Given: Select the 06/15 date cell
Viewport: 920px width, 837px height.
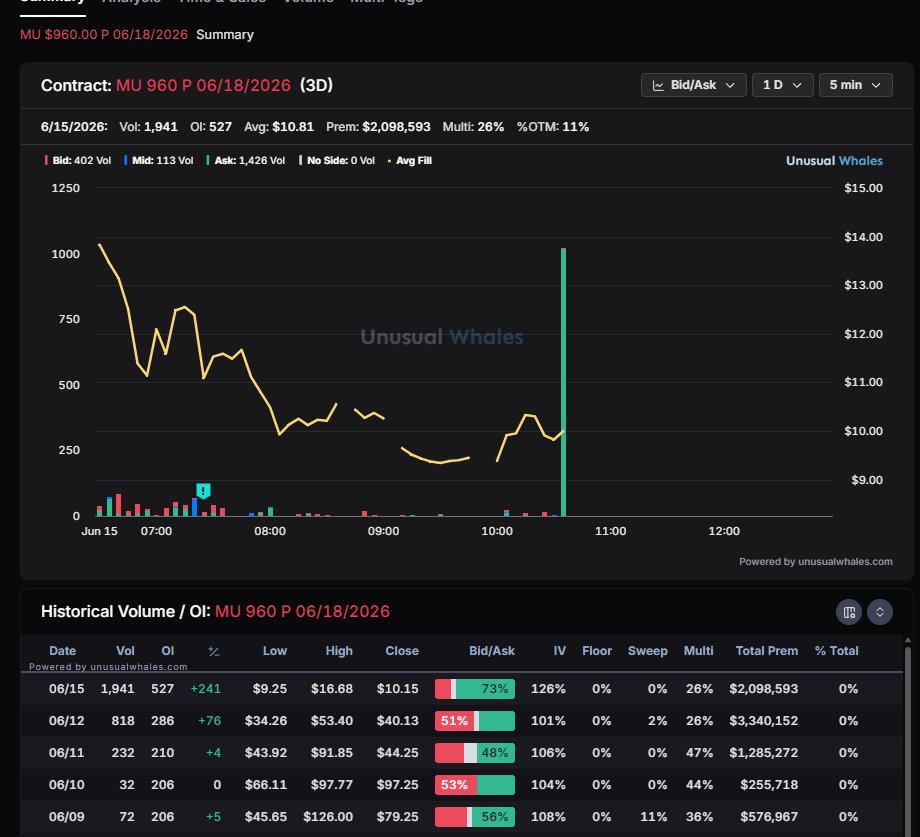Looking at the screenshot, I should [66, 689].
